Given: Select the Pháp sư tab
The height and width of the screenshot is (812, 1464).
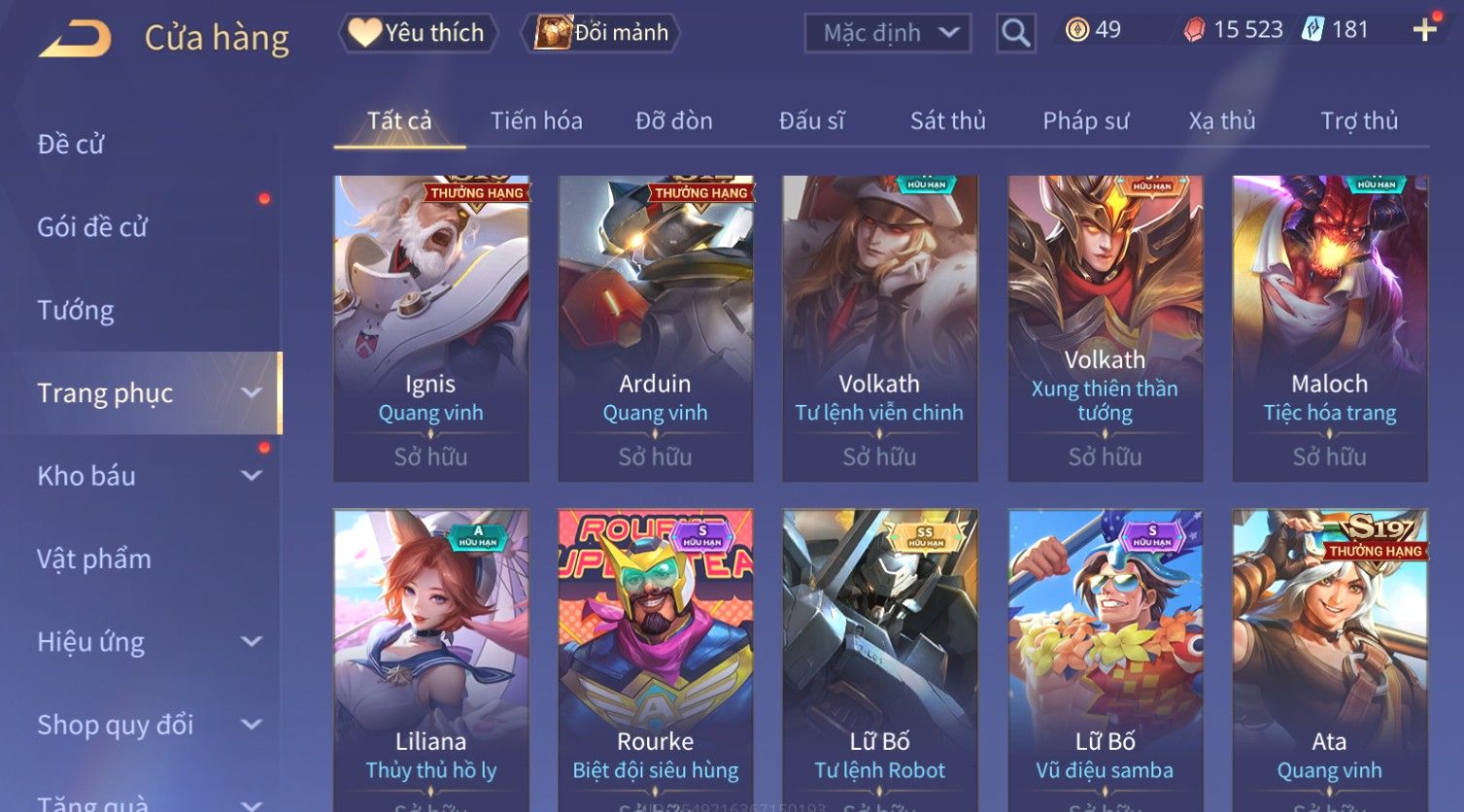Looking at the screenshot, I should [x=1085, y=120].
